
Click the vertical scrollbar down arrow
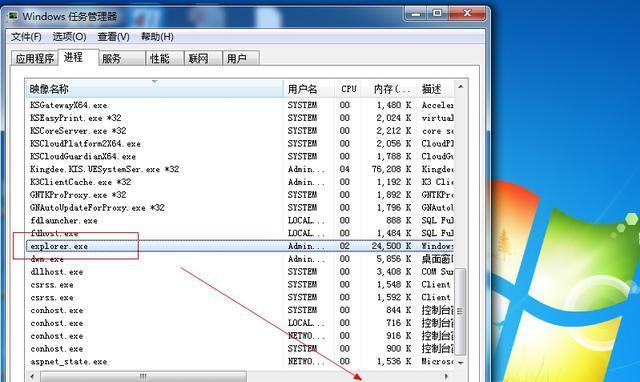coord(460,362)
